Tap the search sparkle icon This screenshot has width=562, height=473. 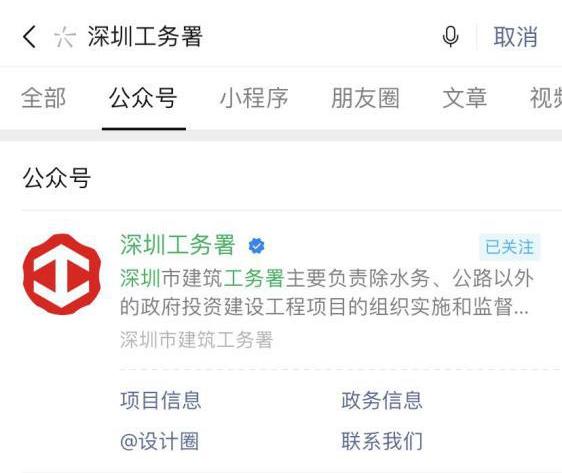coord(65,37)
